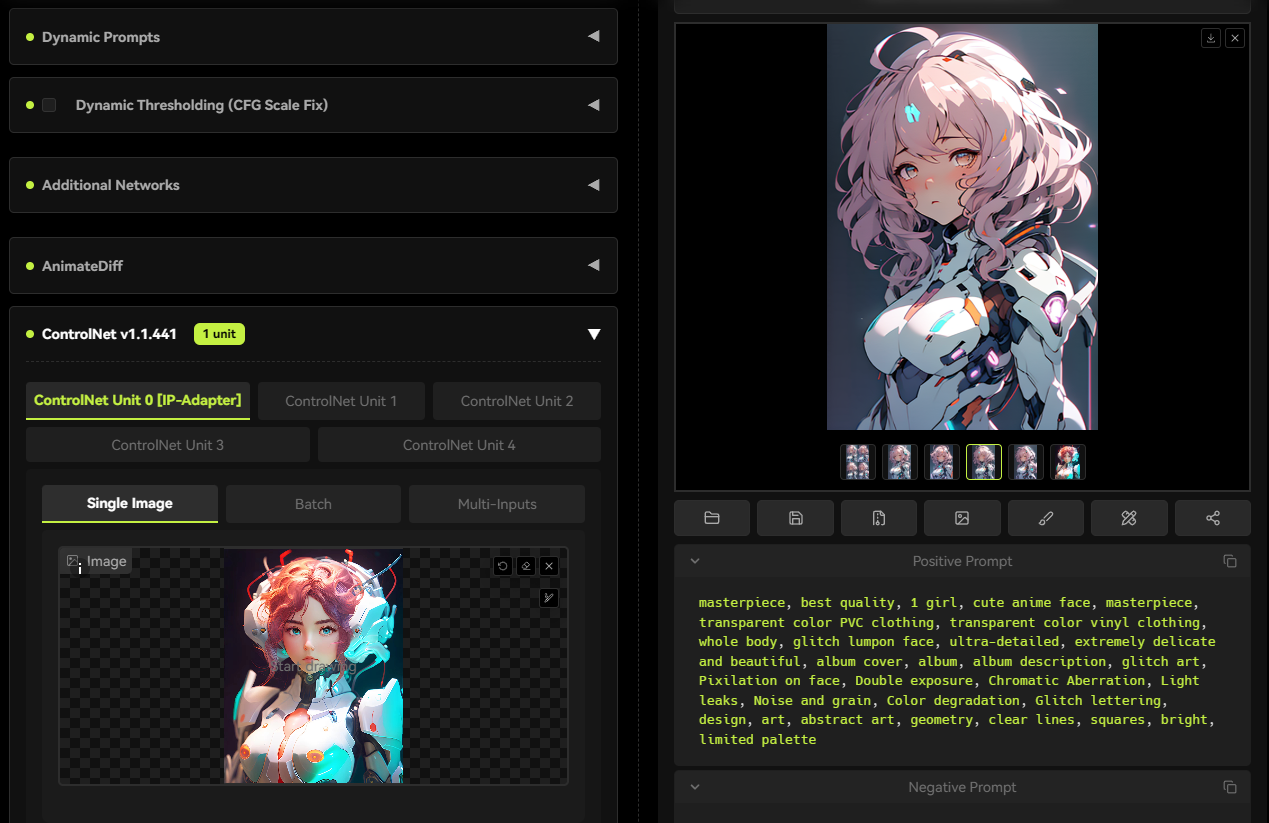1269x823 pixels.
Task: Expand the AnimateDiff section
Action: click(x=313, y=266)
